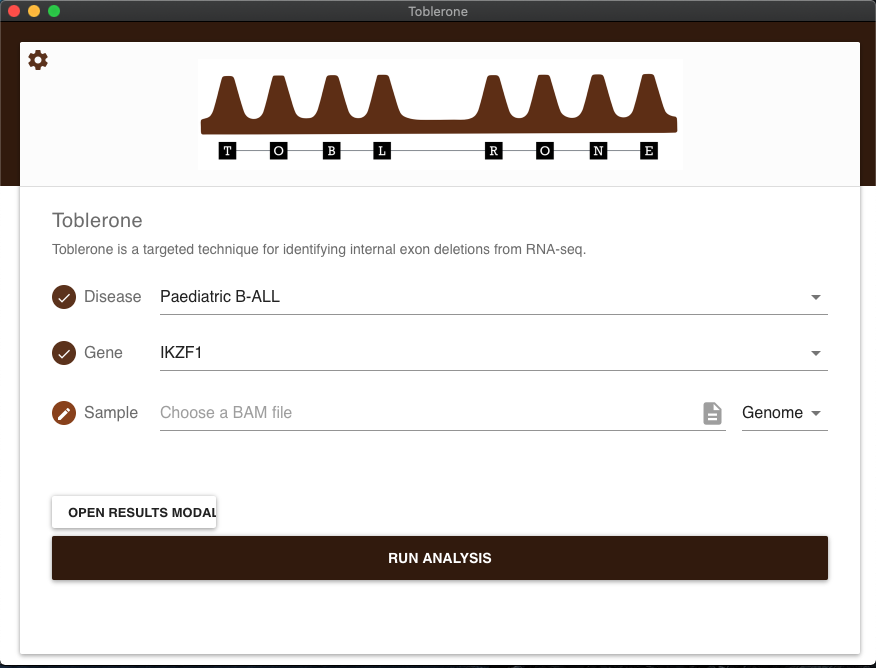Image resolution: width=876 pixels, height=668 pixels.
Task: Click the Open Results Modal button
Action: (x=134, y=512)
